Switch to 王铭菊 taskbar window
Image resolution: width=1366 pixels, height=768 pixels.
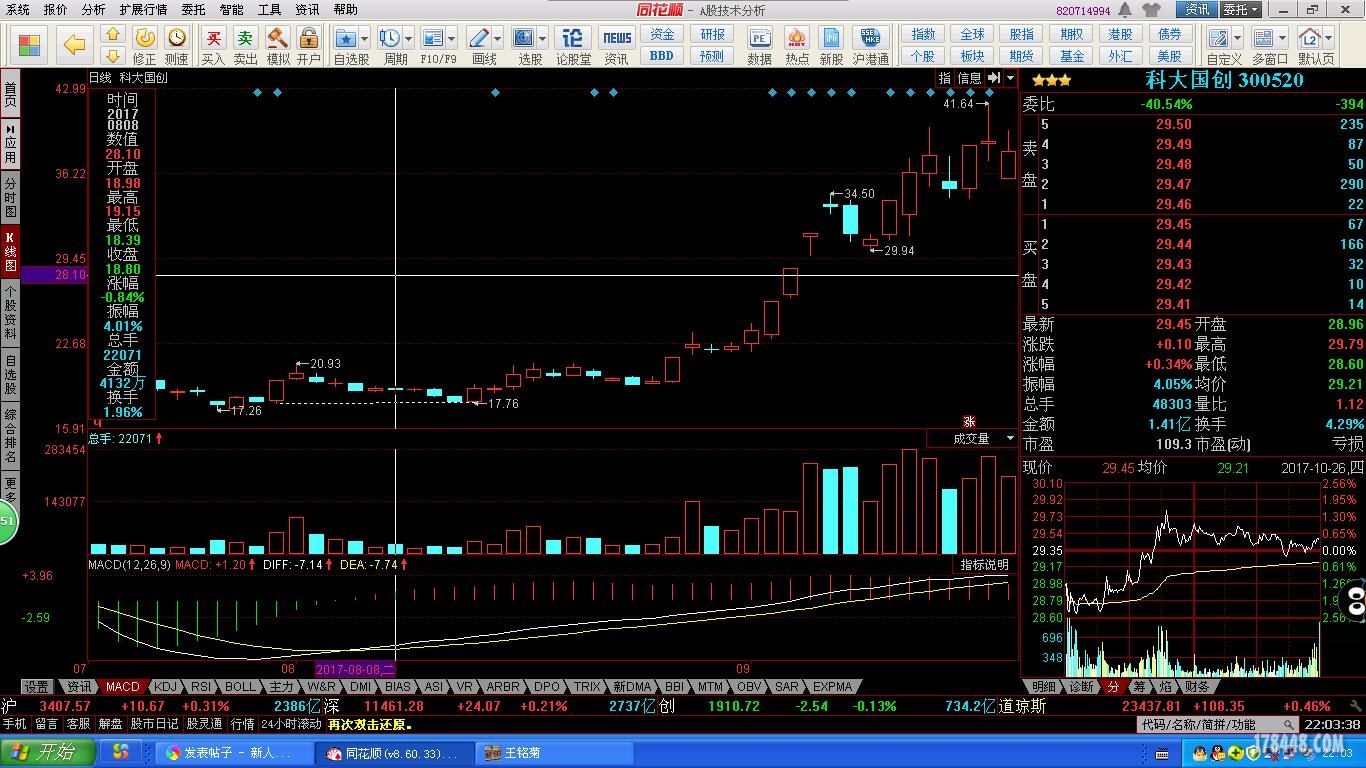coord(554,752)
